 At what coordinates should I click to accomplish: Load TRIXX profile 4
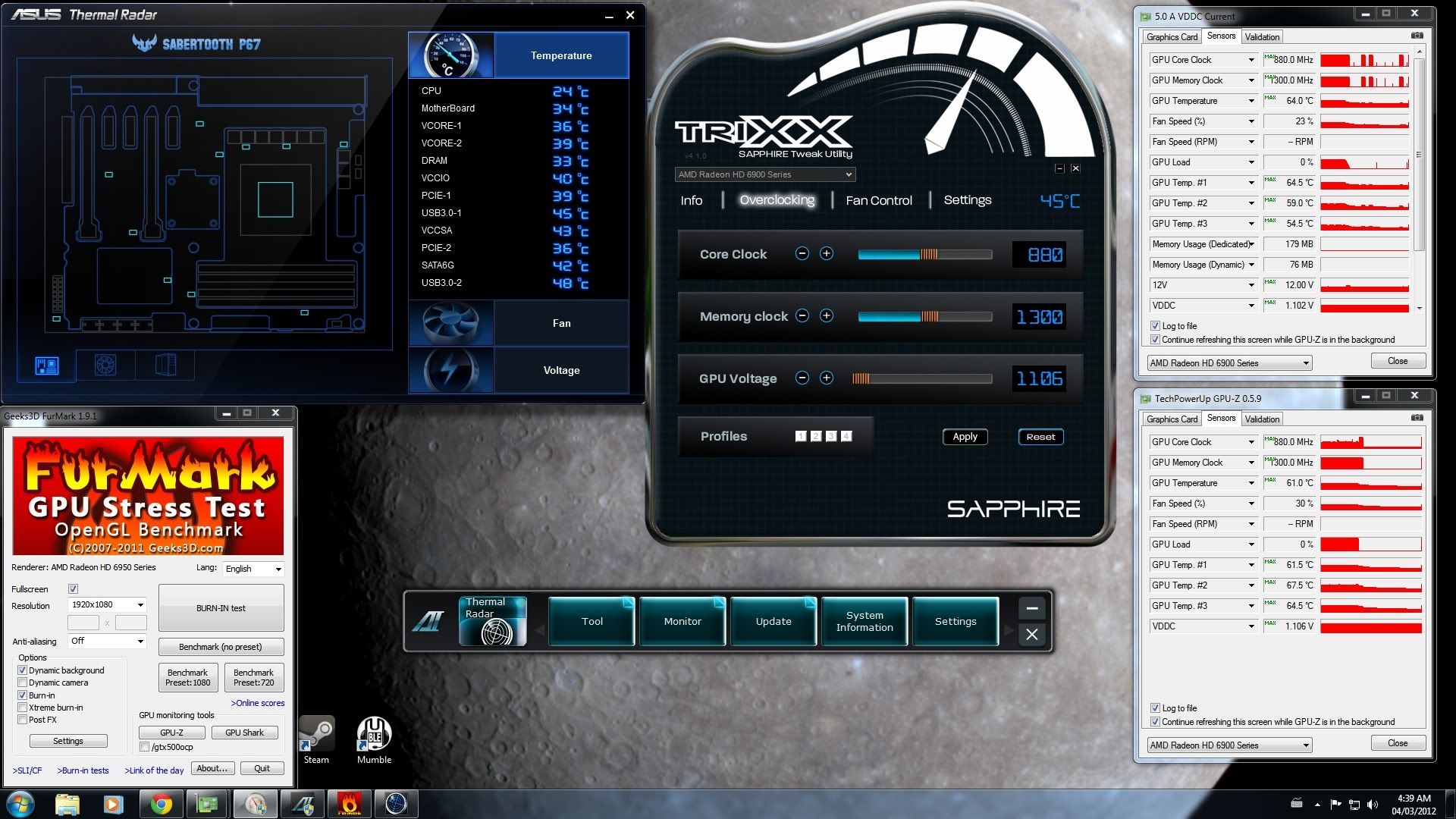click(846, 436)
